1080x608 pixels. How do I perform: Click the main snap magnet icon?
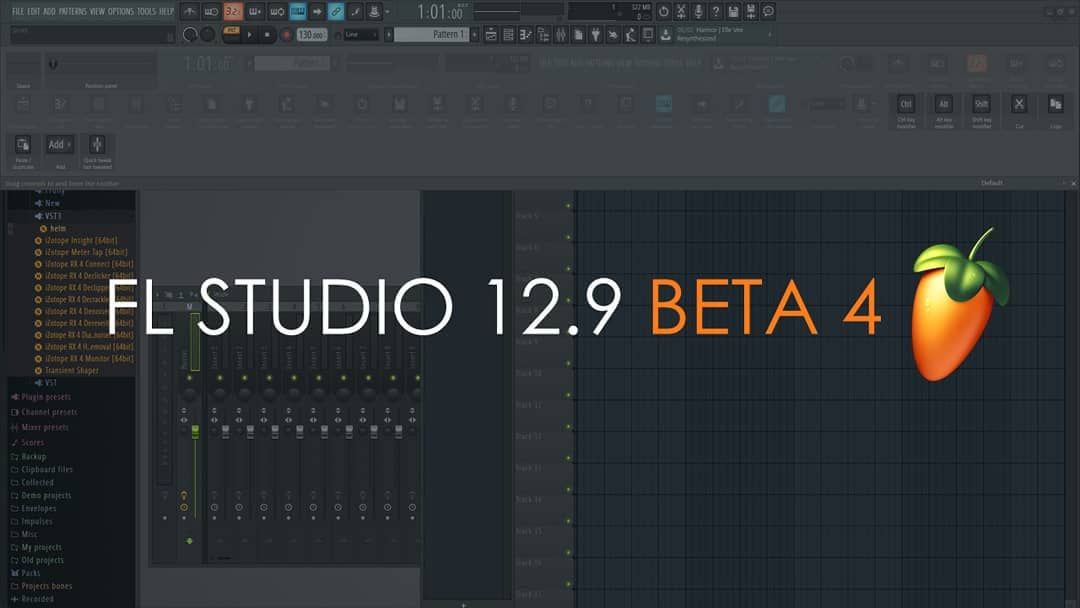tap(338, 34)
